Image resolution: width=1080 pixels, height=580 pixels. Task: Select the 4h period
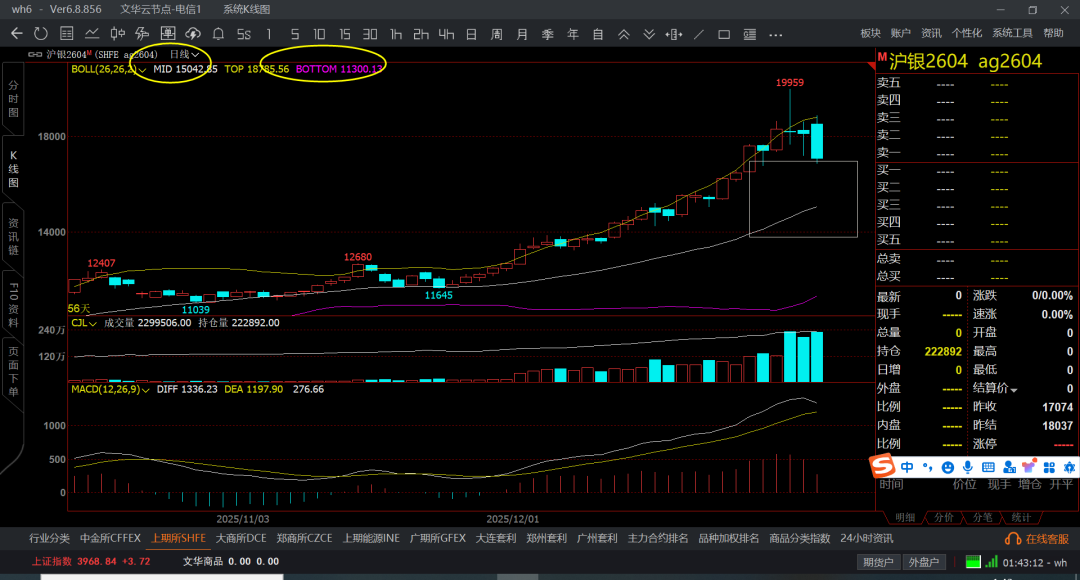(446, 34)
